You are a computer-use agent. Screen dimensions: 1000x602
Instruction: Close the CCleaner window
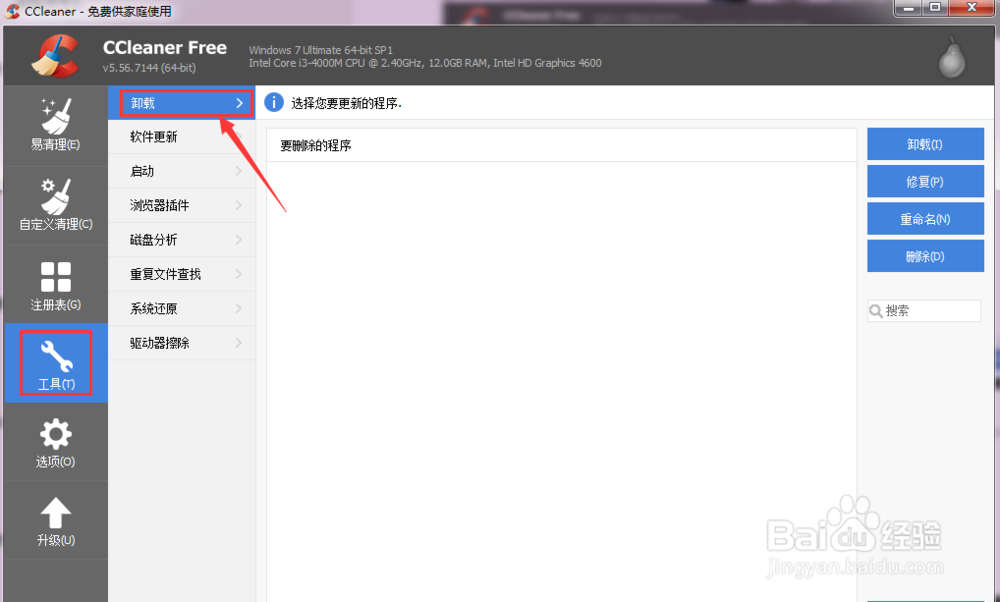[971, 8]
